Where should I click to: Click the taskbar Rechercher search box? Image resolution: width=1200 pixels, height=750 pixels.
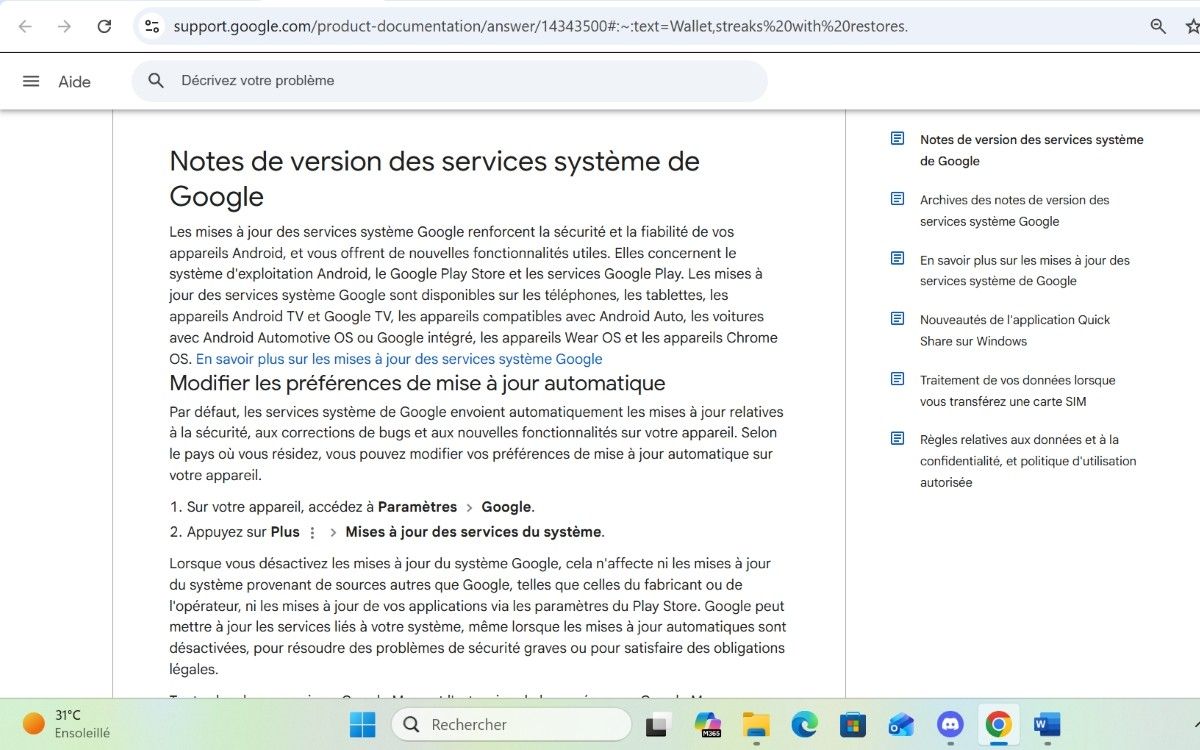pyautogui.click(x=511, y=724)
